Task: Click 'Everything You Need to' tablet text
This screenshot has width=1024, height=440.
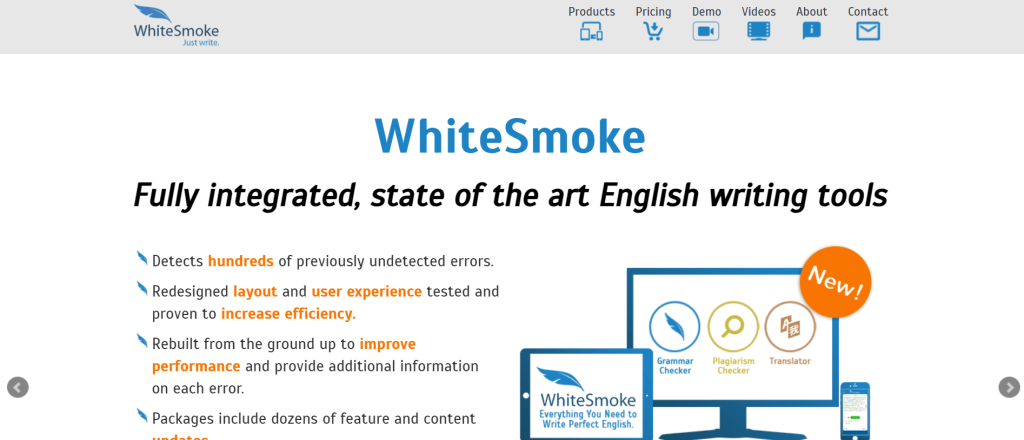Action: (x=588, y=415)
